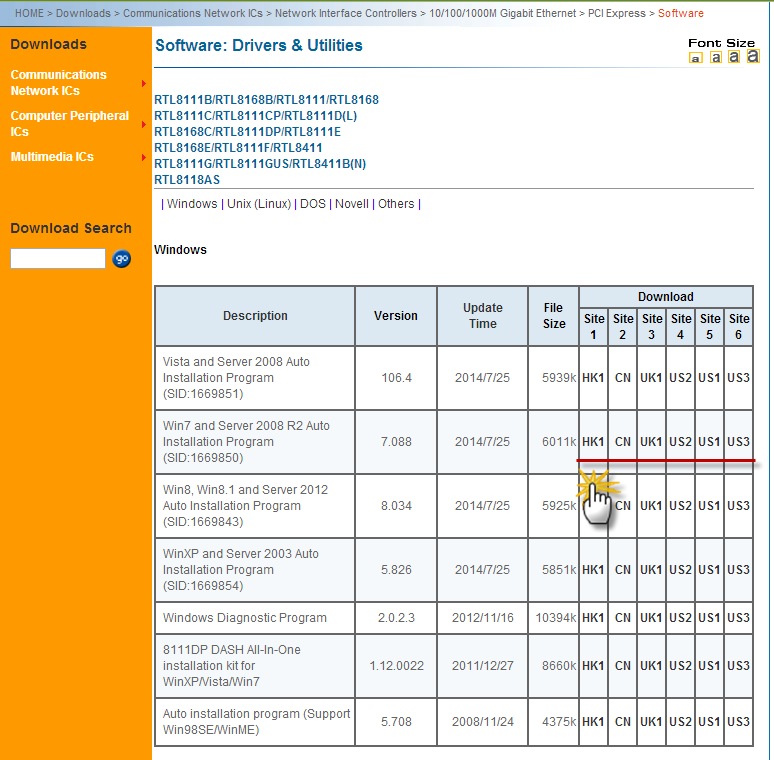
Task: Open RTL8111C/RTL8111CP/RTL8111D(L) link
Action: coord(256,116)
